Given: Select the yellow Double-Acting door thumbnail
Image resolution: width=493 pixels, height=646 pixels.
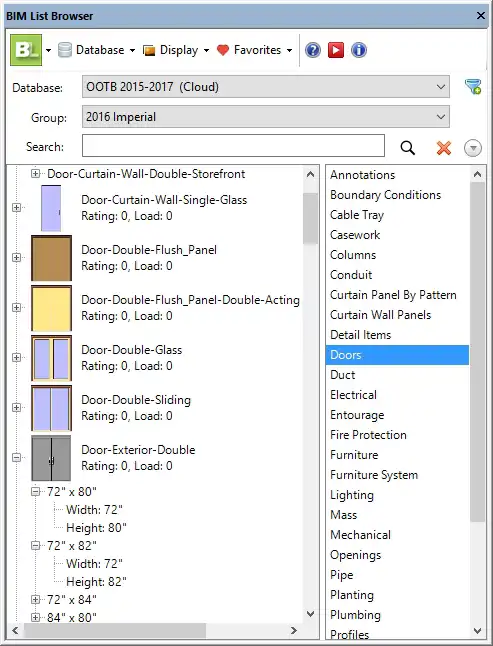Looking at the screenshot, I should click(51, 308).
